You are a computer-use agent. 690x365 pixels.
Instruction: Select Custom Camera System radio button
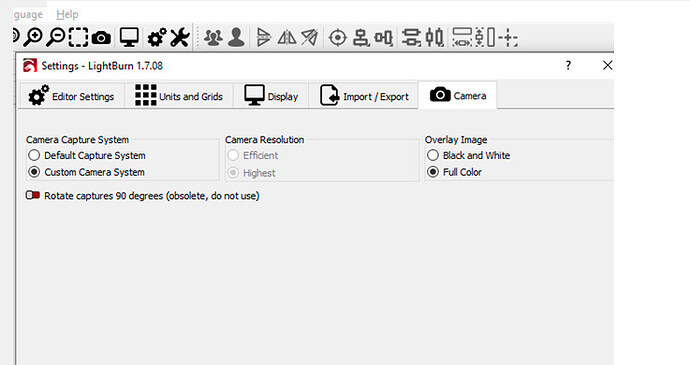click(34, 172)
